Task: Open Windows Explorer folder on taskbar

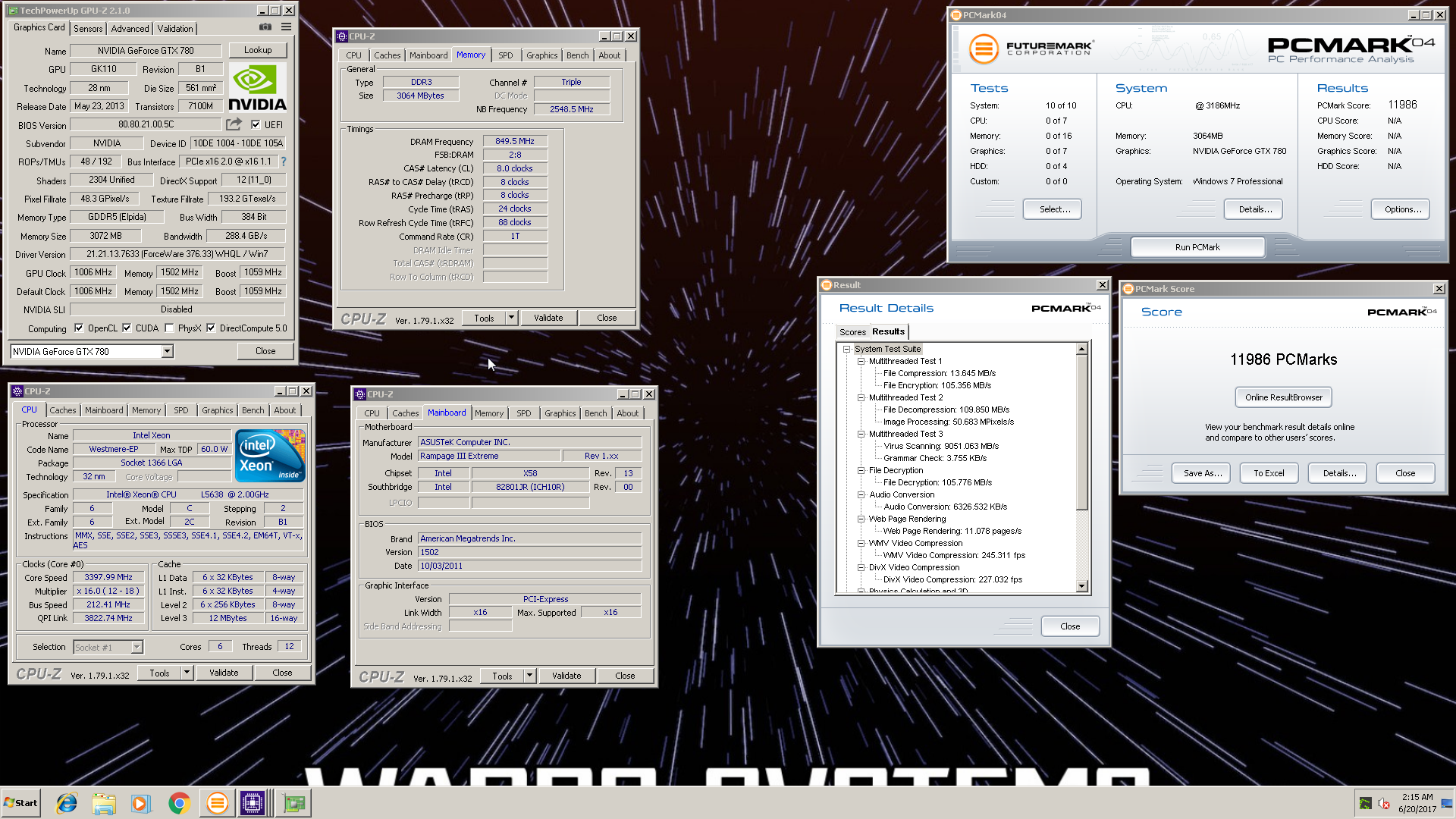Action: coord(104,803)
